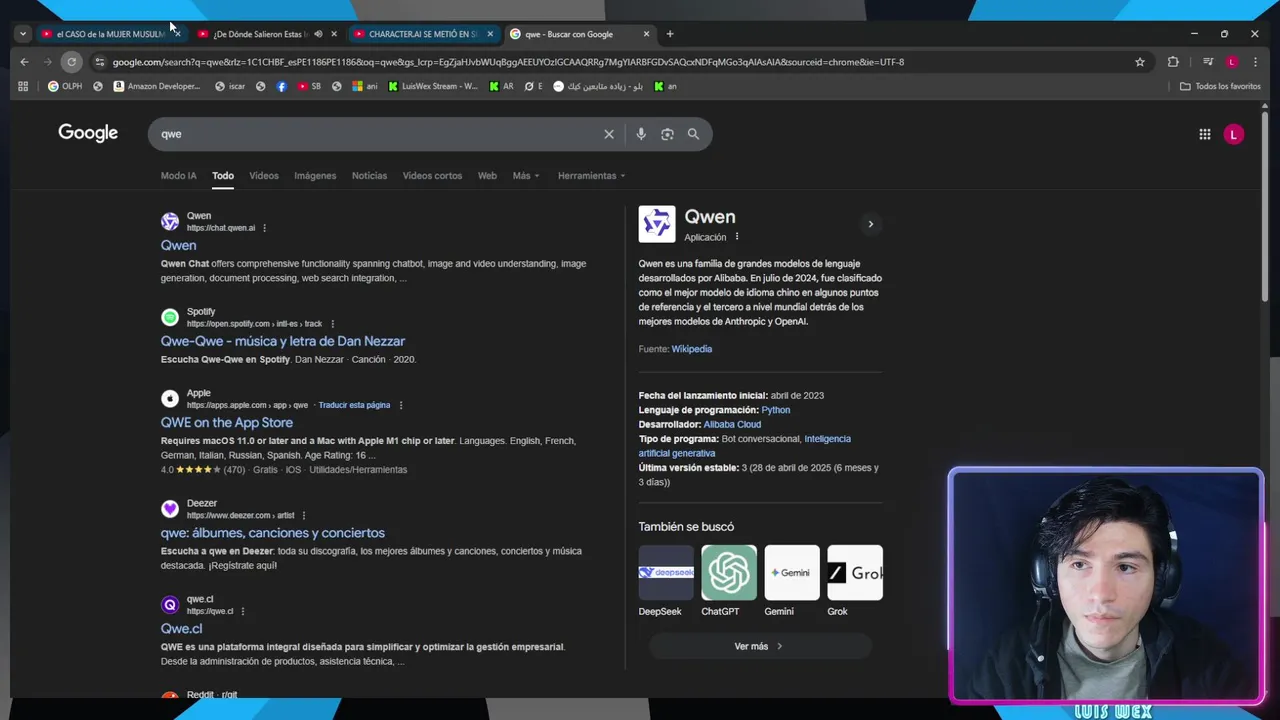Select the 'Web' results tab
The image size is (1280, 720).
coord(487,176)
